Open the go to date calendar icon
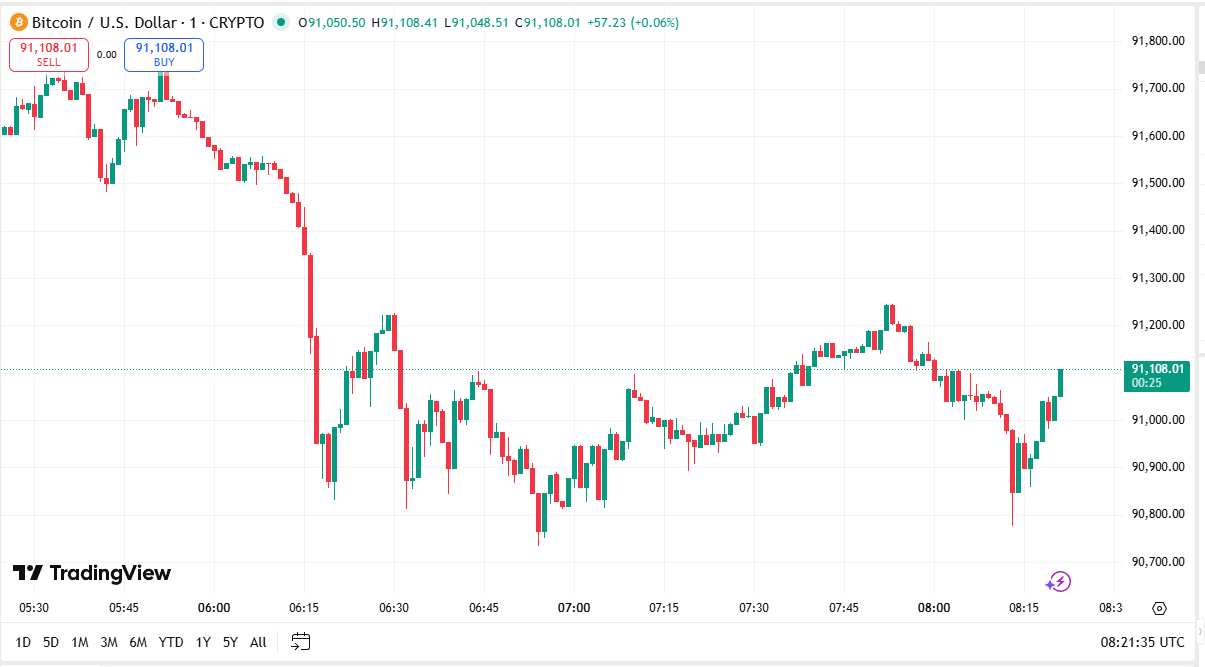Screen dimensions: 1205x667 pyautogui.click(x=301, y=642)
